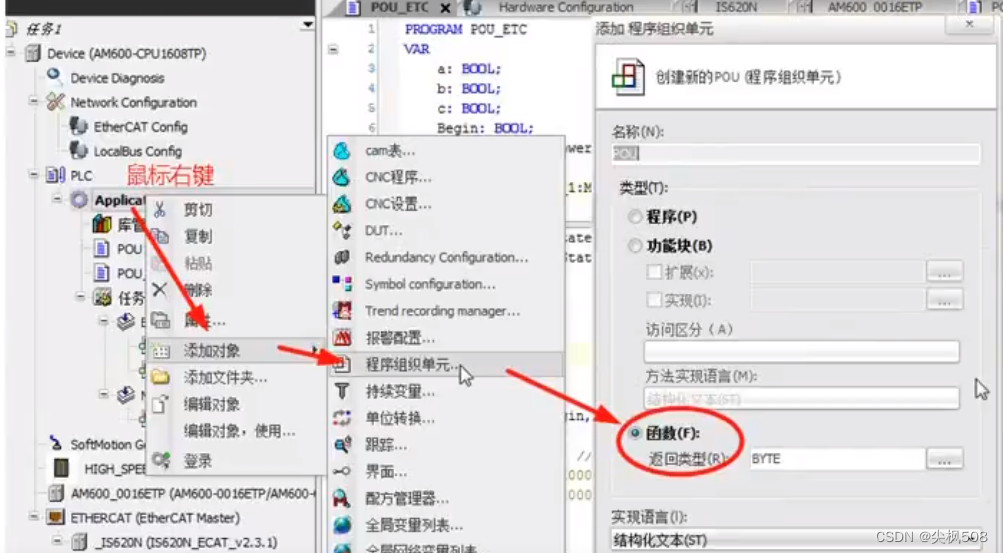Click the 配方管理器 icon
Screen dimensions: 1003x553
click(x=342, y=498)
